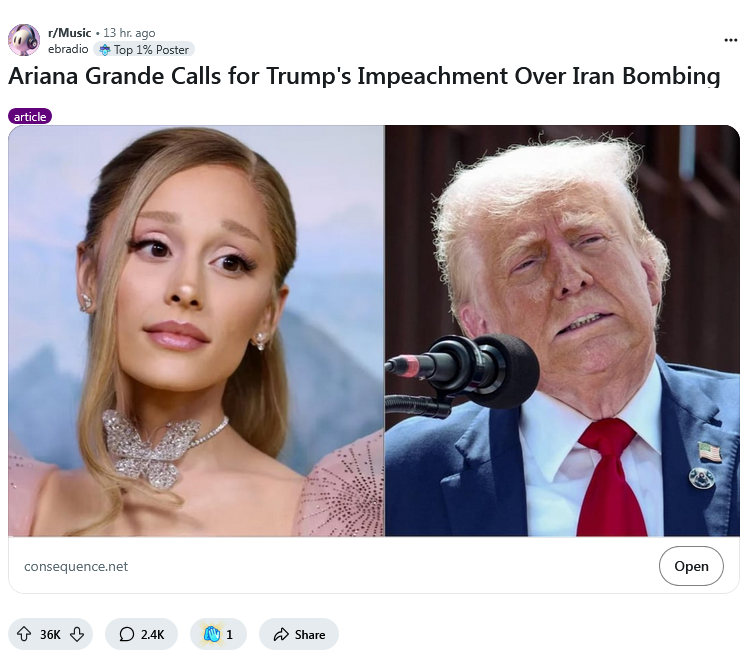Click the Share button label

point(310,635)
